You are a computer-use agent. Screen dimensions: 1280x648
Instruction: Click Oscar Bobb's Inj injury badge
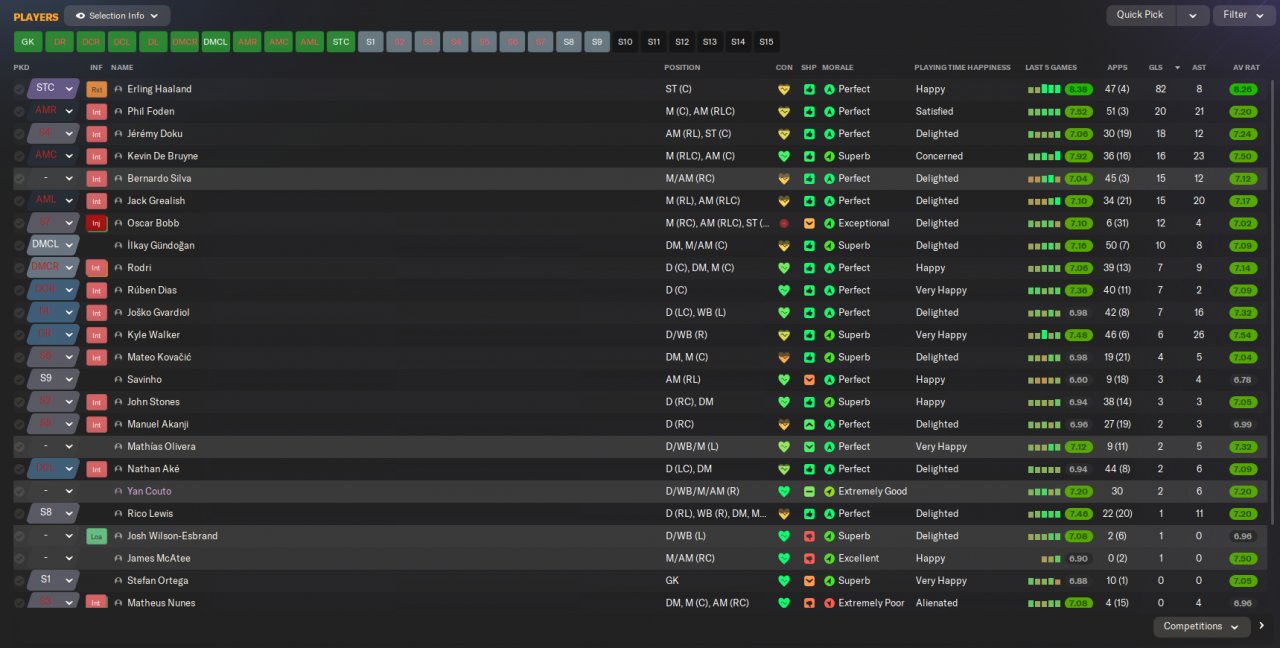pyautogui.click(x=97, y=223)
